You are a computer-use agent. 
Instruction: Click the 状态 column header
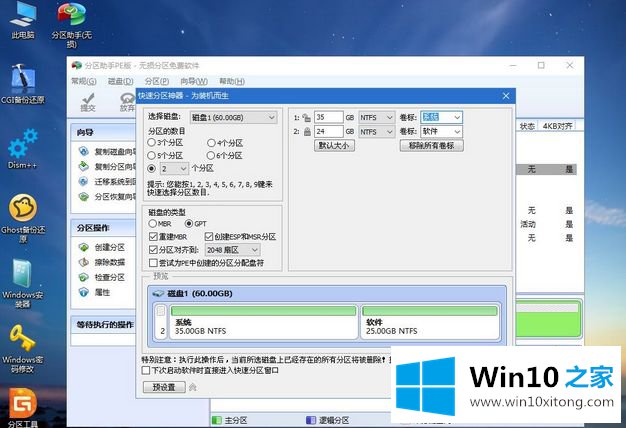click(527, 126)
